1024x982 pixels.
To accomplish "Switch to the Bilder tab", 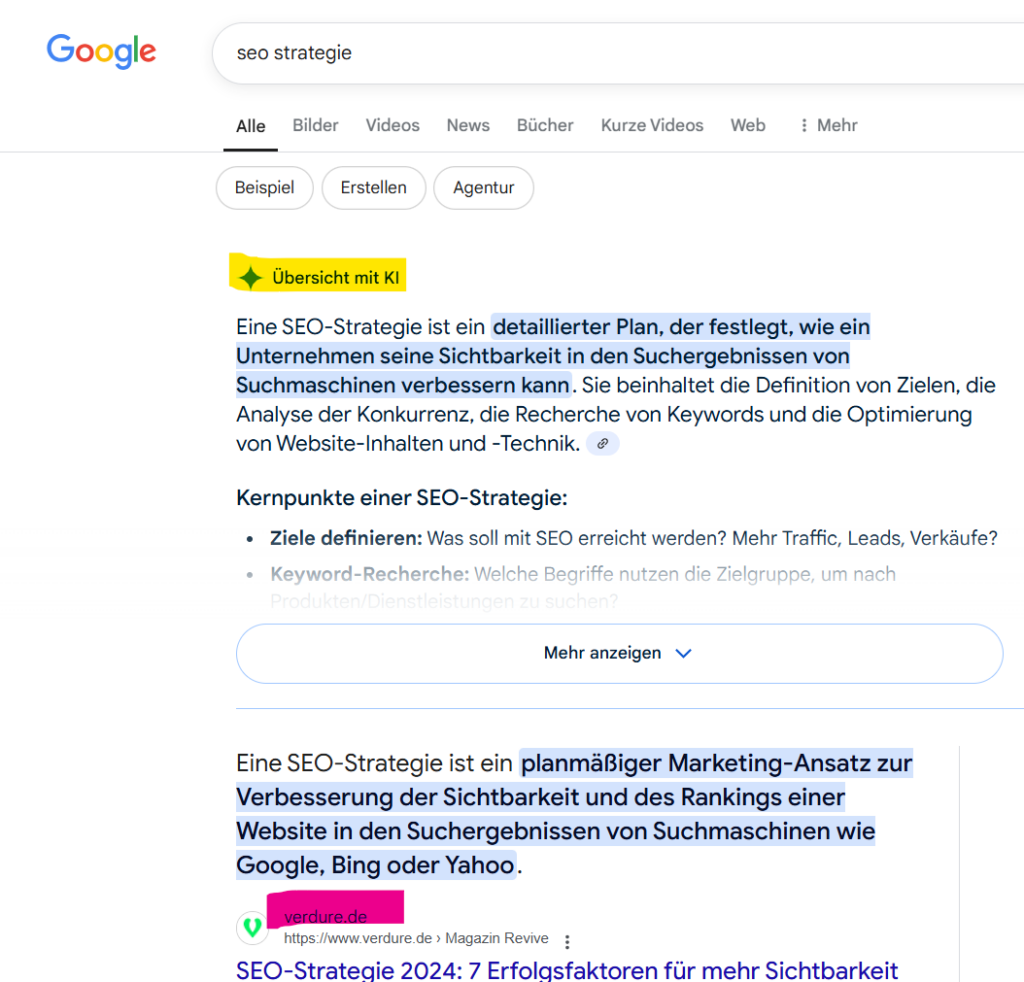I will point(315,126).
